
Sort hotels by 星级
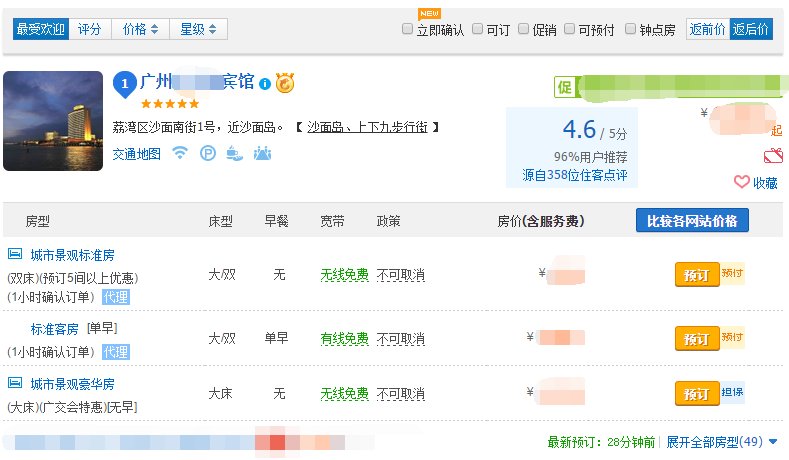(198, 29)
